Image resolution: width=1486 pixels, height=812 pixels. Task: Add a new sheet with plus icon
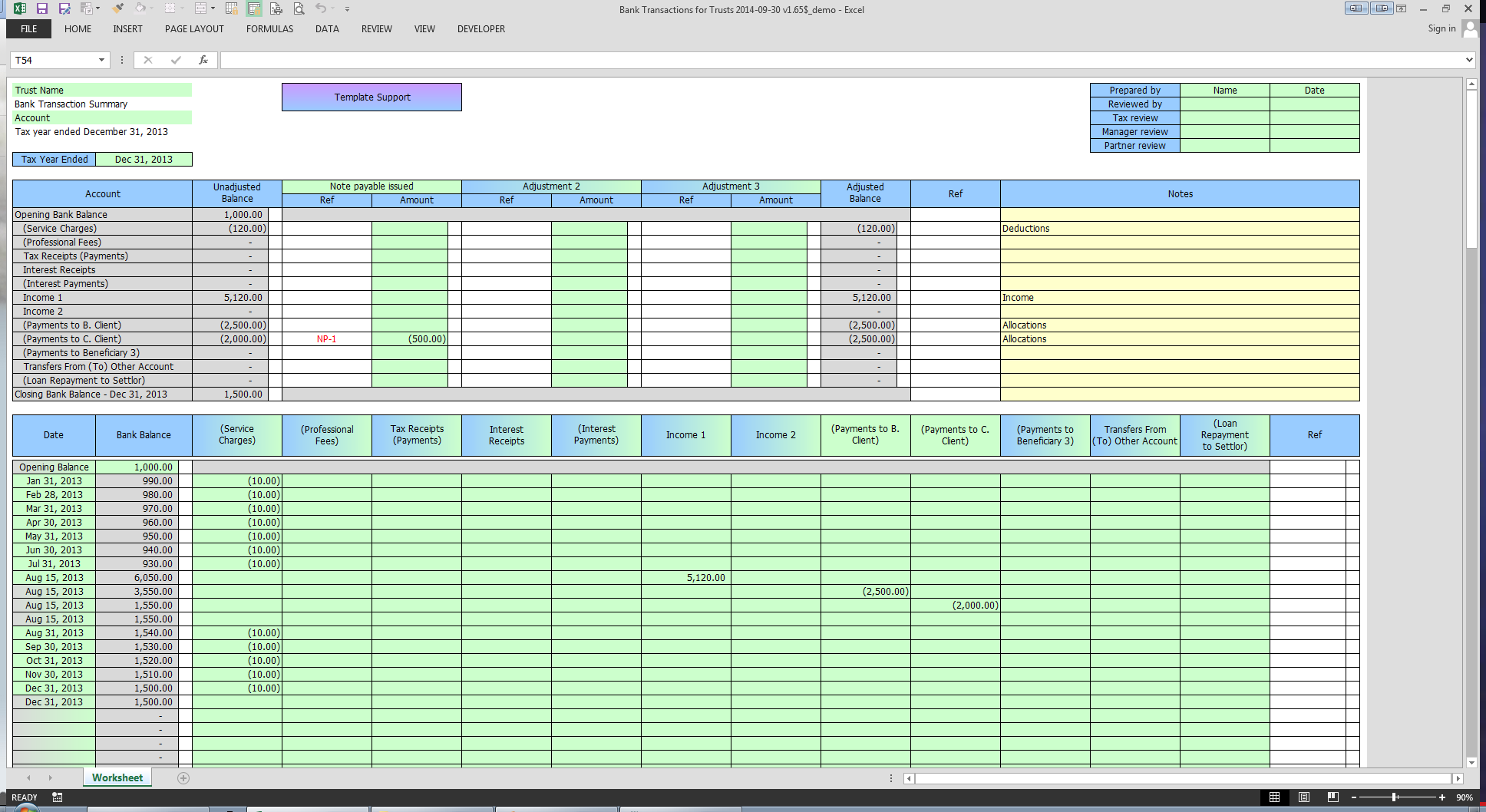[183, 778]
